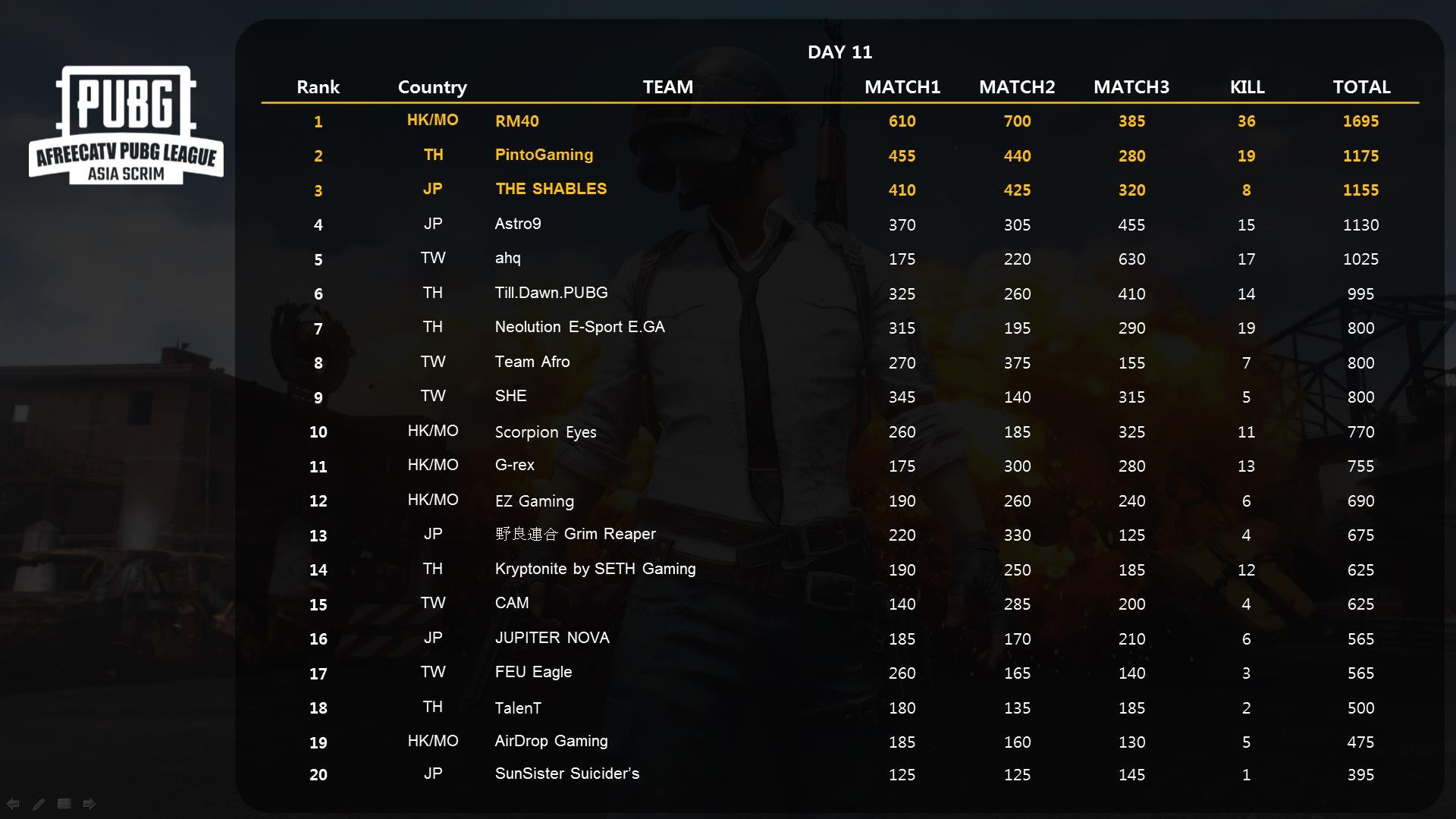Select the PintoGaming team name
The width and height of the screenshot is (1456, 819).
[x=544, y=155]
